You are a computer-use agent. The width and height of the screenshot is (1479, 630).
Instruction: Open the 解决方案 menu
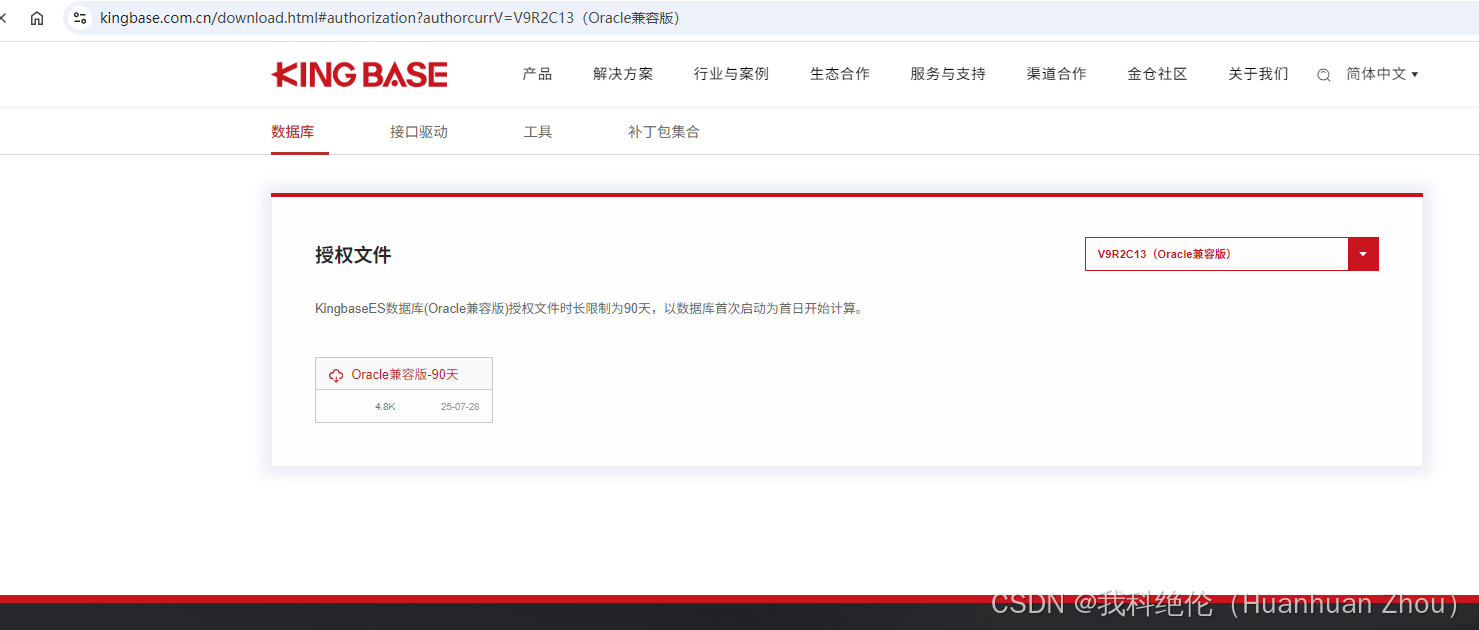pos(623,74)
